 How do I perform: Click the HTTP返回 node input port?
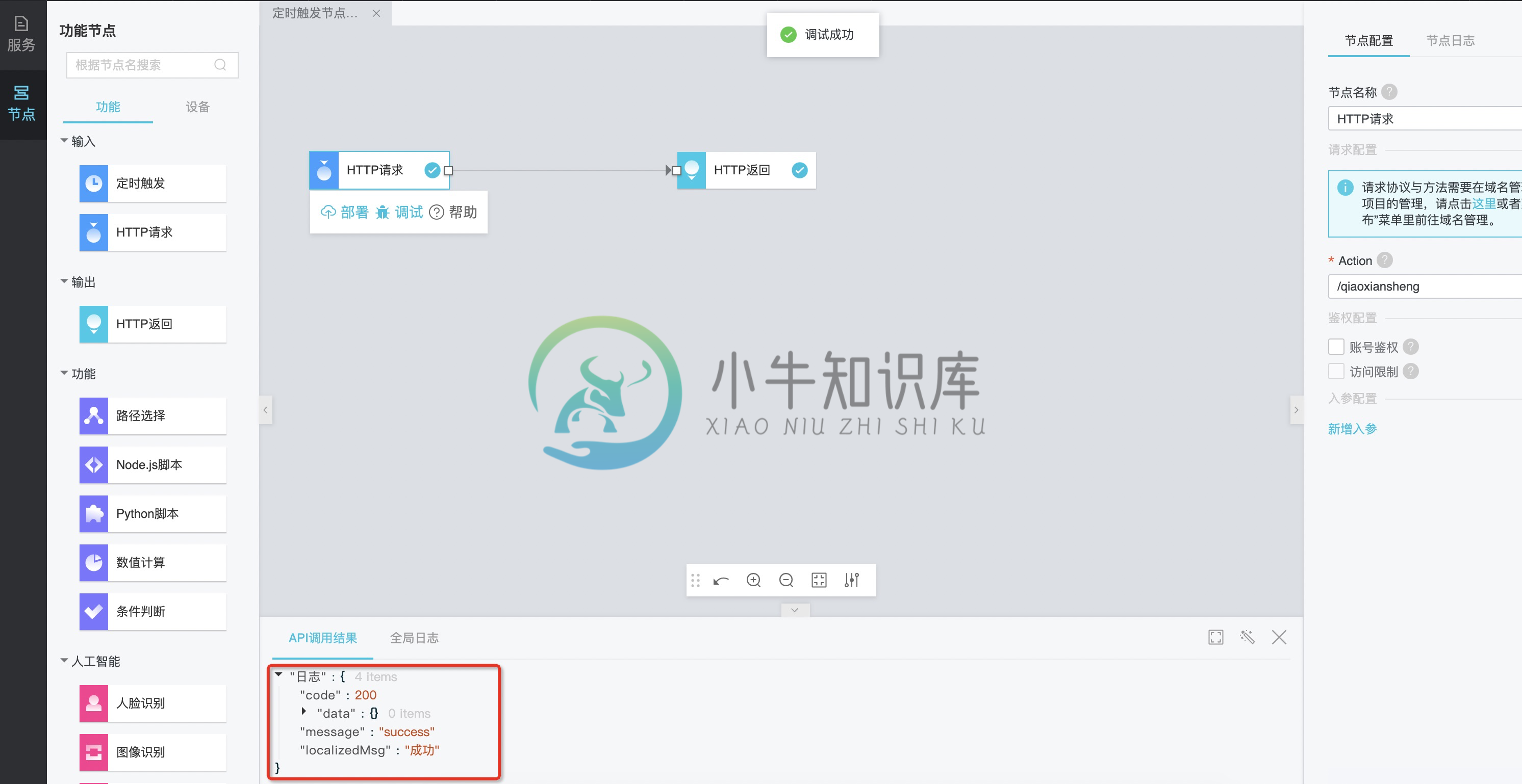[x=676, y=171]
